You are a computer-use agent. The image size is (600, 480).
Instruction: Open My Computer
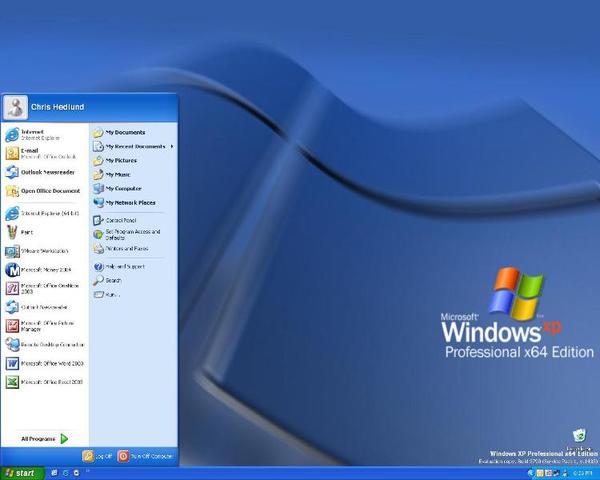point(133,189)
